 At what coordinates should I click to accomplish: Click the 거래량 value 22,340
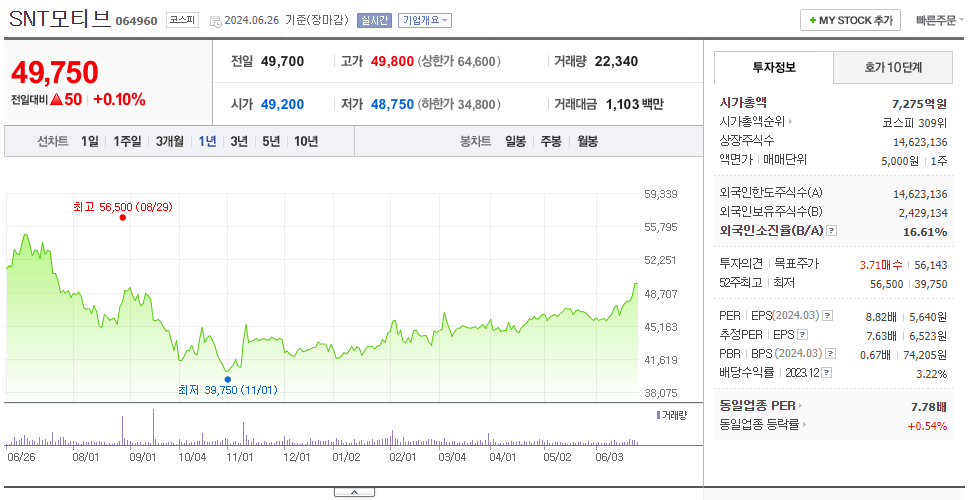[x=616, y=62]
